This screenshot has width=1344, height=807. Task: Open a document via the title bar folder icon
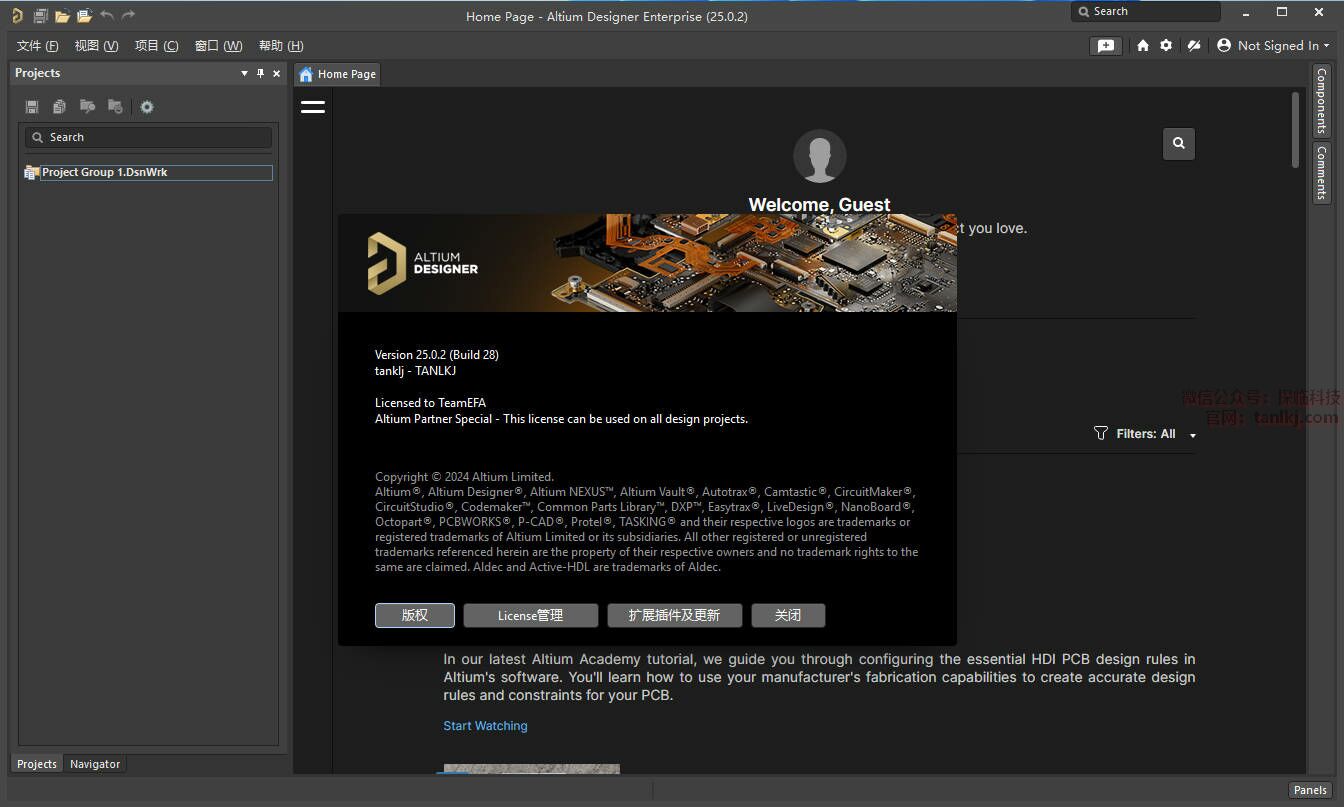click(62, 16)
